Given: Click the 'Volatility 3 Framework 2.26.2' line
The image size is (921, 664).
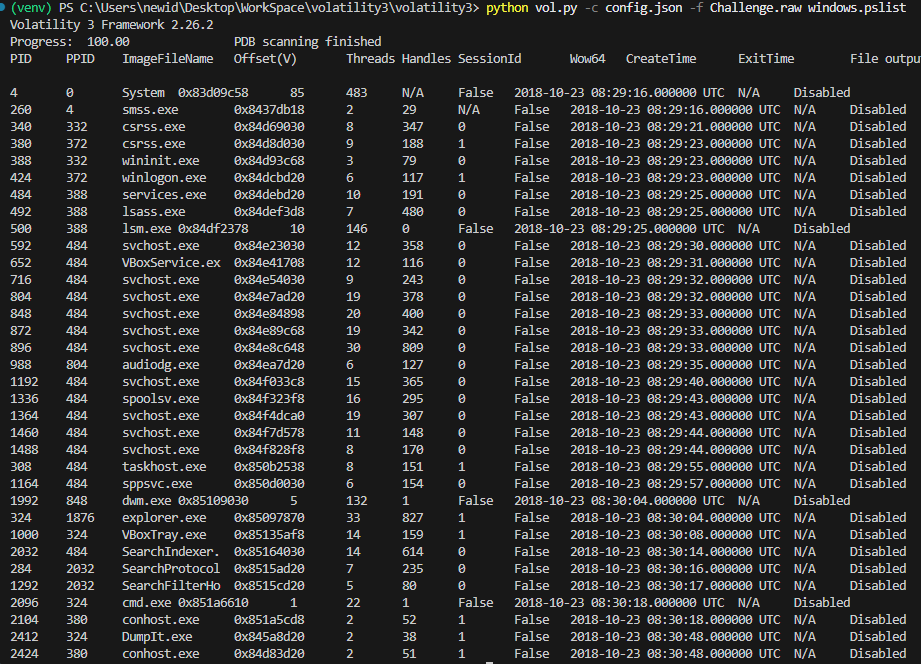Looking at the screenshot, I should pos(112,25).
